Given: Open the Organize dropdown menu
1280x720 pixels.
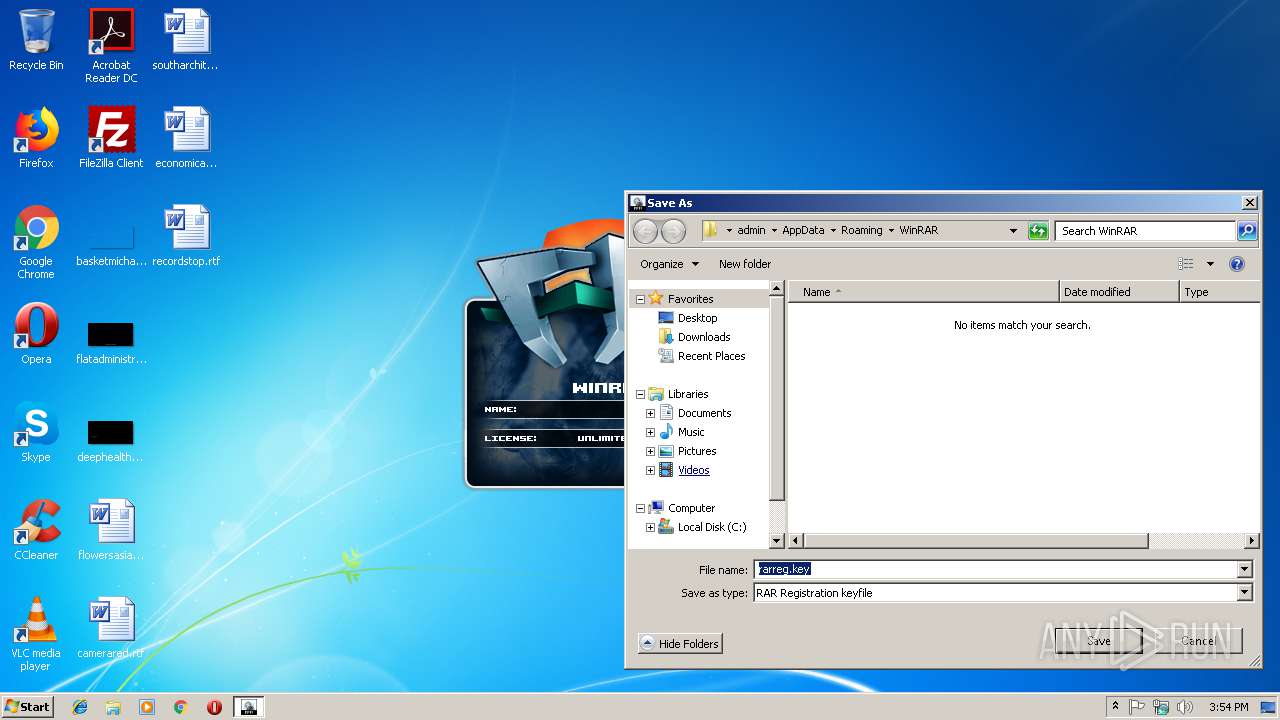Looking at the screenshot, I should click(670, 264).
